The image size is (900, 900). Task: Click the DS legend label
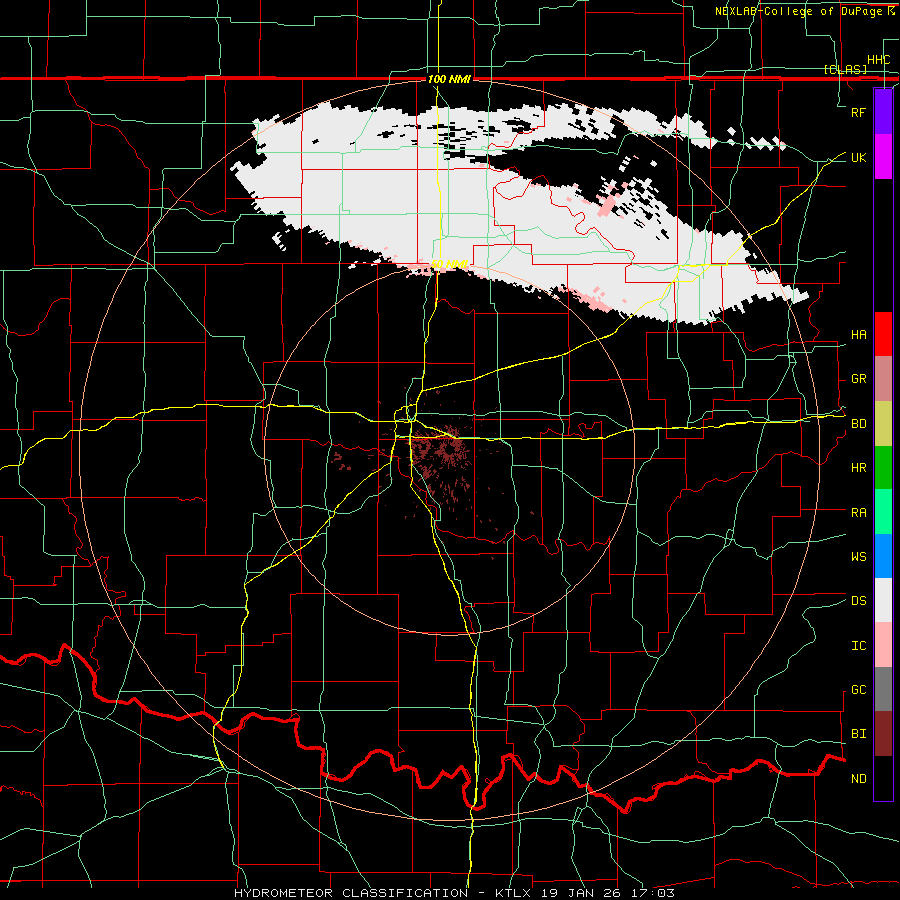coord(859,601)
